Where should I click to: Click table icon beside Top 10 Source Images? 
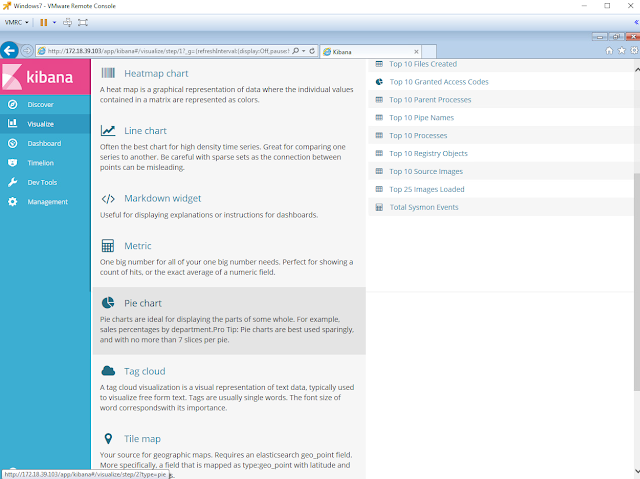tap(379, 171)
